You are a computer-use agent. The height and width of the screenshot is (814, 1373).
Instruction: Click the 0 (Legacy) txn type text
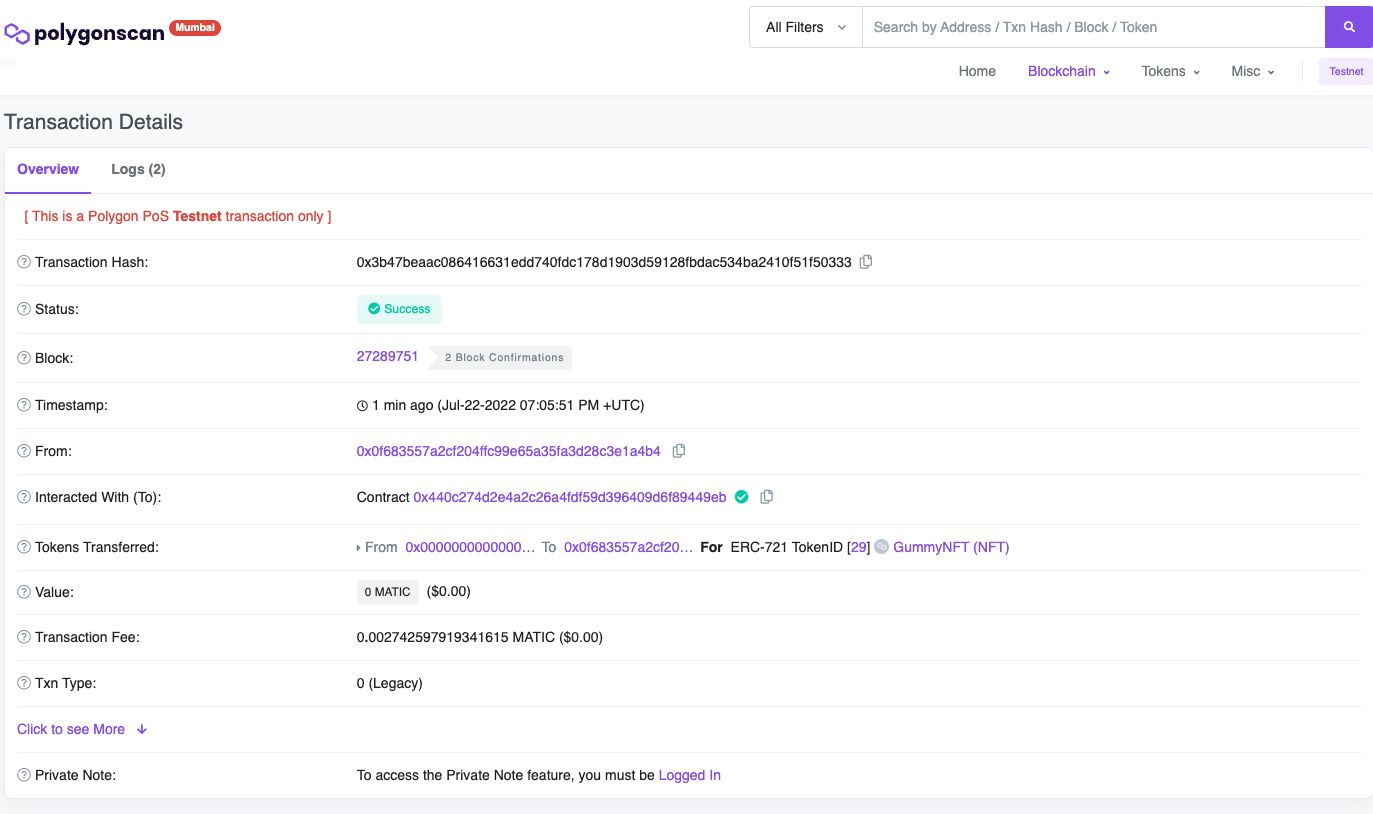pyautogui.click(x=390, y=683)
